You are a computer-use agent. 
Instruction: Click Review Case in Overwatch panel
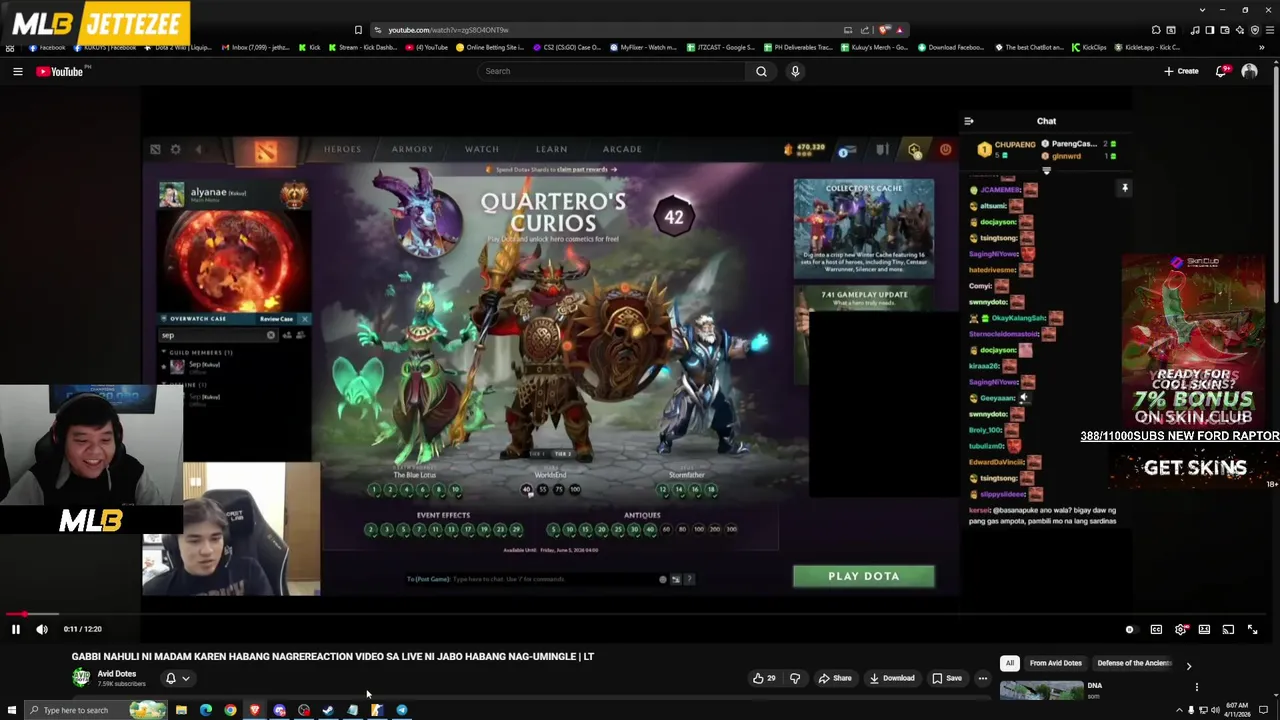(x=276, y=319)
